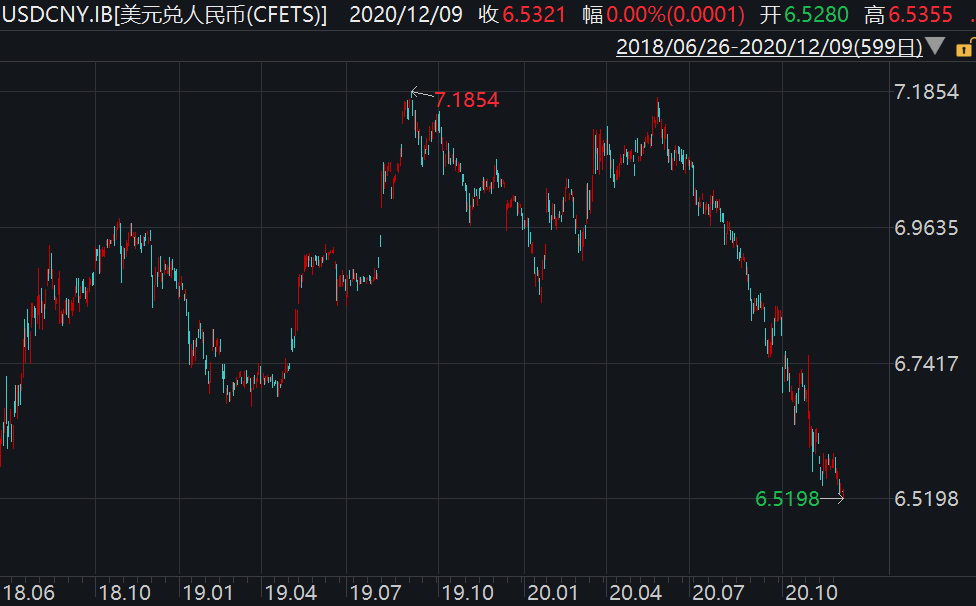976x606 pixels.
Task: Click the 6.5198 price axis value
Action: click(x=926, y=498)
